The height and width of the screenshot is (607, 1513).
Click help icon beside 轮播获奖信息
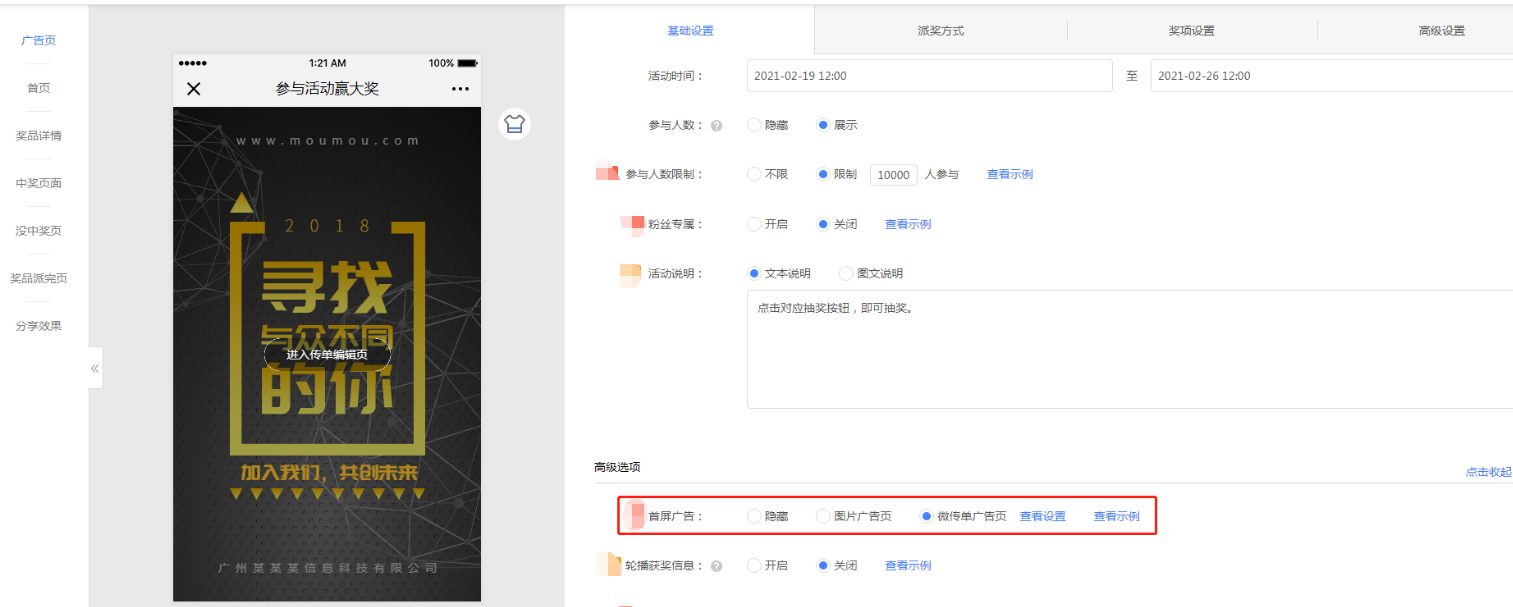click(716, 566)
